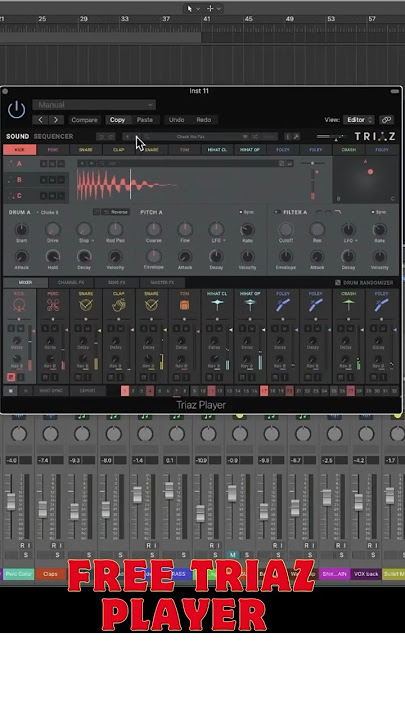Select the pointer tool in Logic toolbar
The width and height of the screenshot is (405, 720).
click(190, 9)
